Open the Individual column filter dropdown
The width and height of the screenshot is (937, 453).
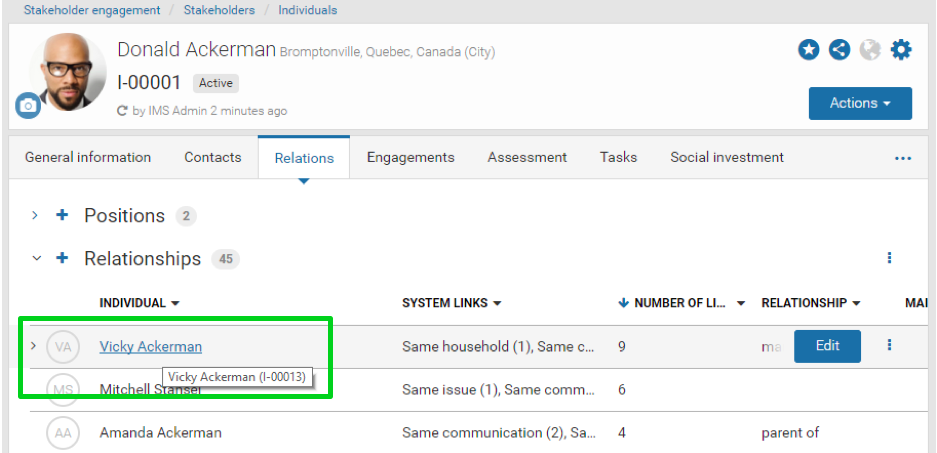tap(176, 303)
